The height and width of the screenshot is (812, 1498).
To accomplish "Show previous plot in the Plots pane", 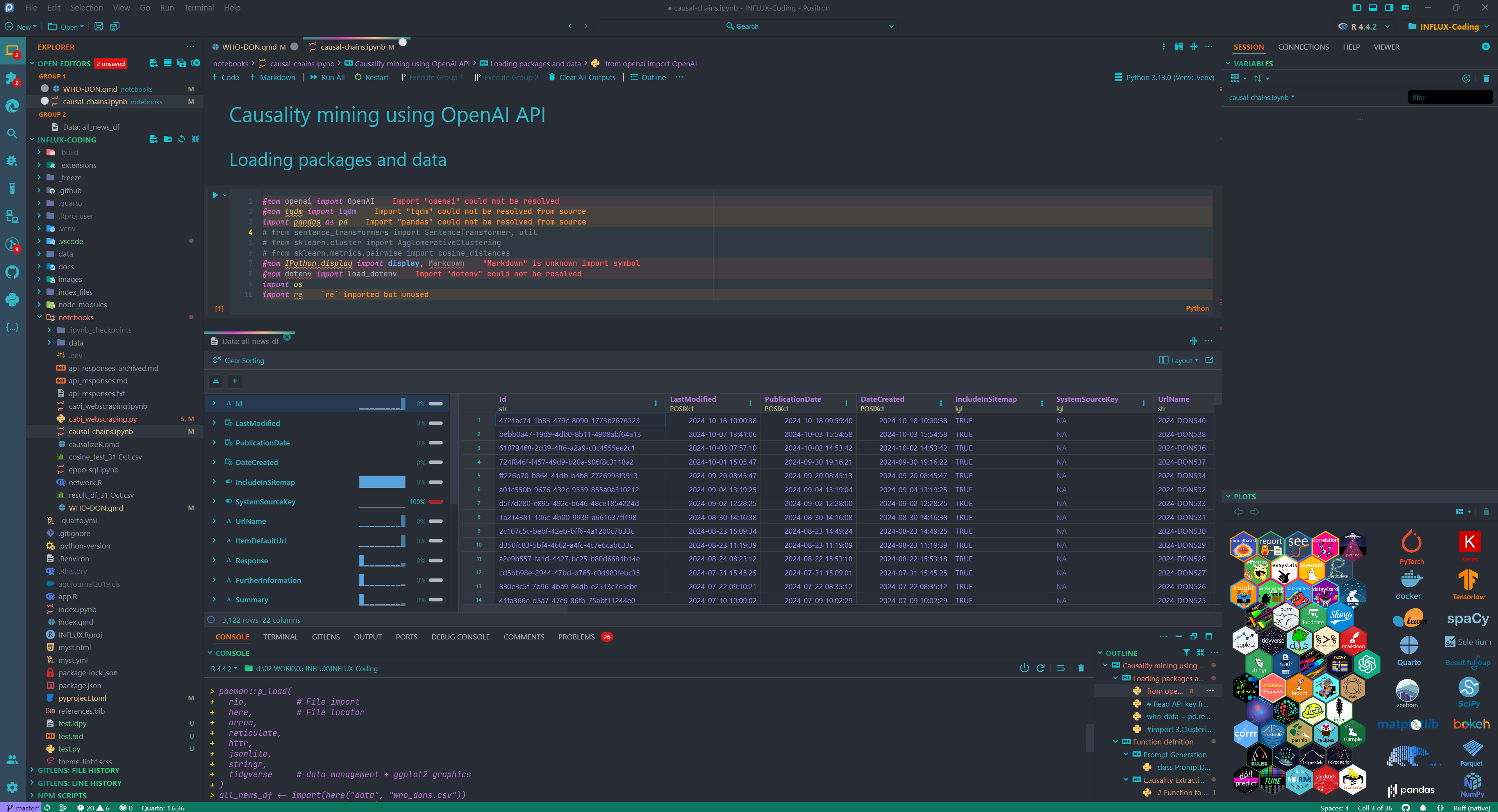I will coord(1239,512).
